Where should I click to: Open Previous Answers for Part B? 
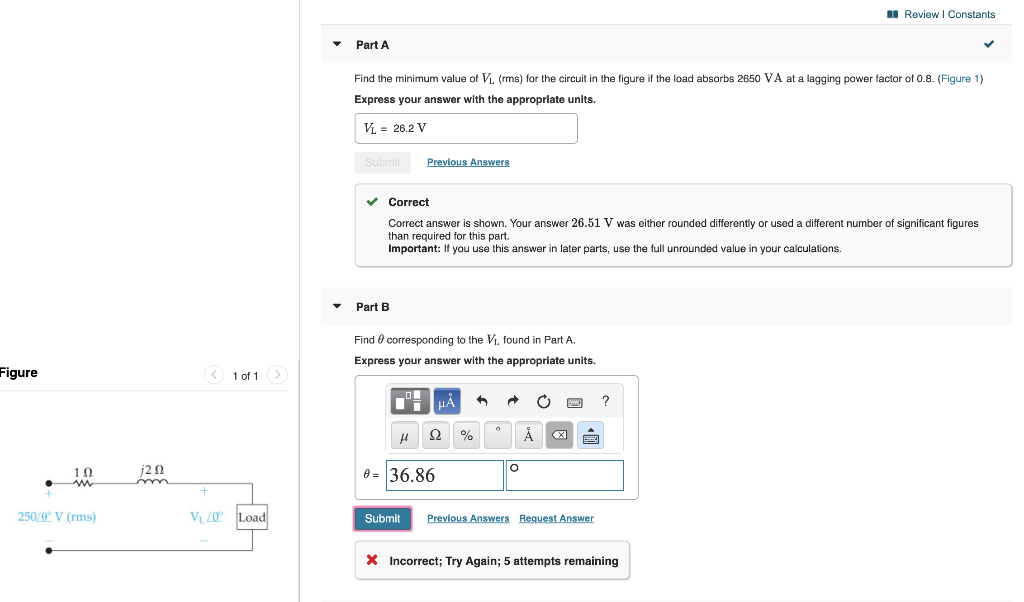(468, 518)
